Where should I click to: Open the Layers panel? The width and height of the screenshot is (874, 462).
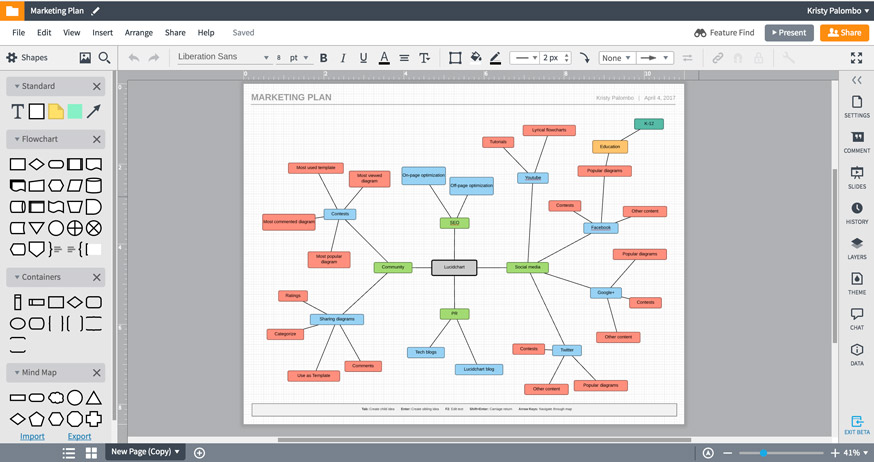[857, 249]
